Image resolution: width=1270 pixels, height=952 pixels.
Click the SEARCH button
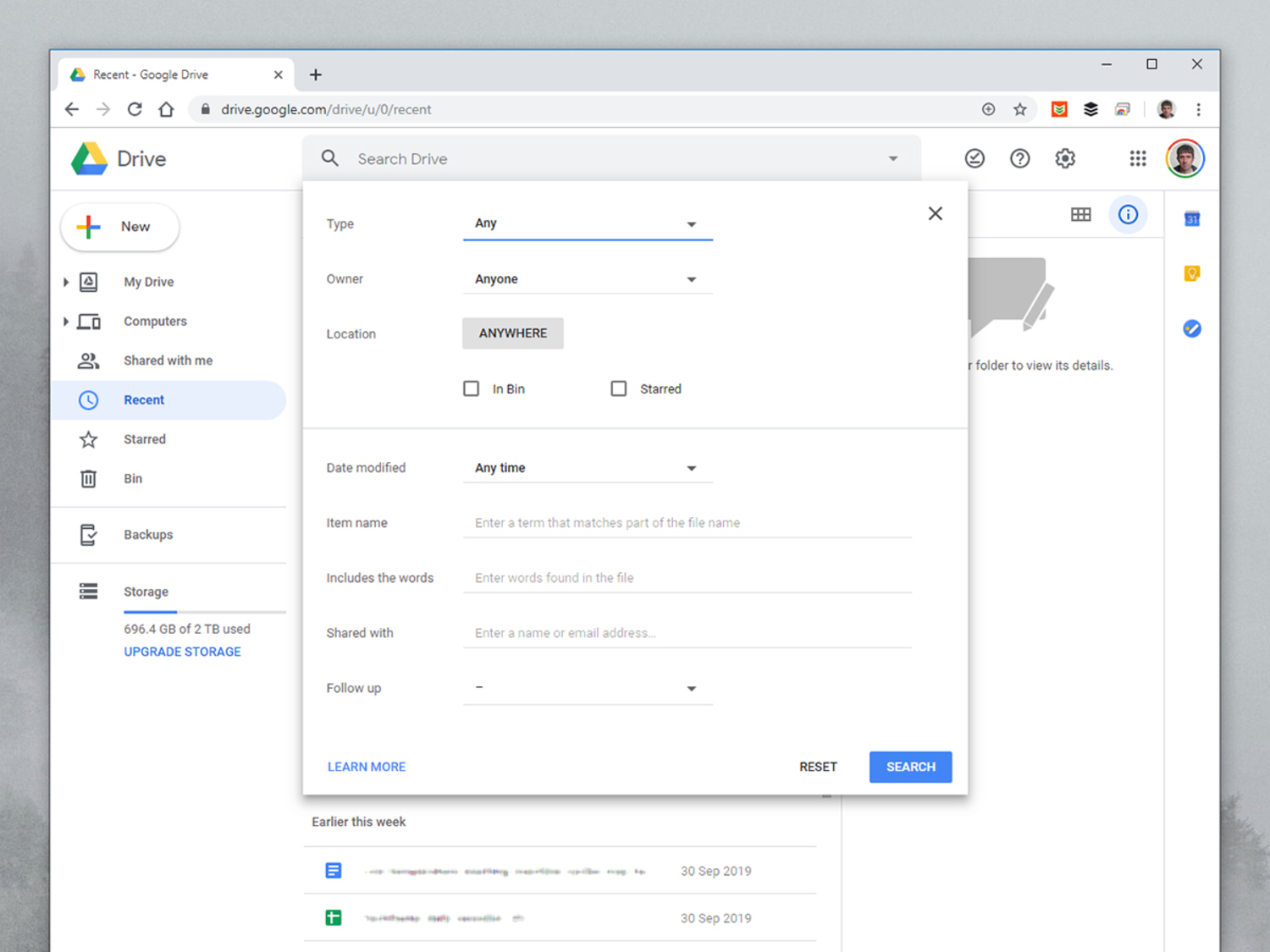click(x=910, y=767)
